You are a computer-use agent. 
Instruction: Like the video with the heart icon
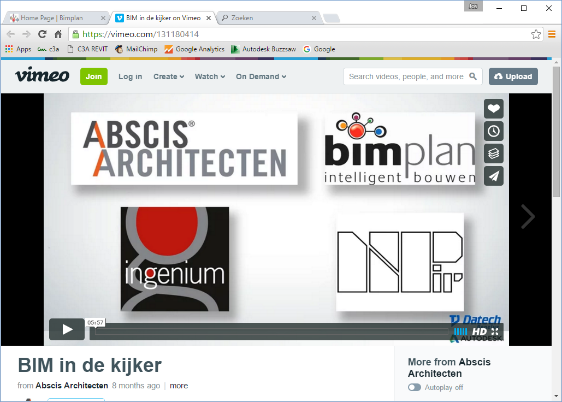pyautogui.click(x=494, y=109)
